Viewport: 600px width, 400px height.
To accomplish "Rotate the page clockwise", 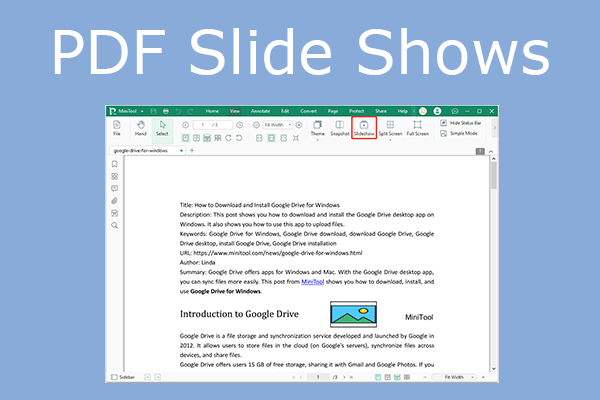I will pos(228,138).
